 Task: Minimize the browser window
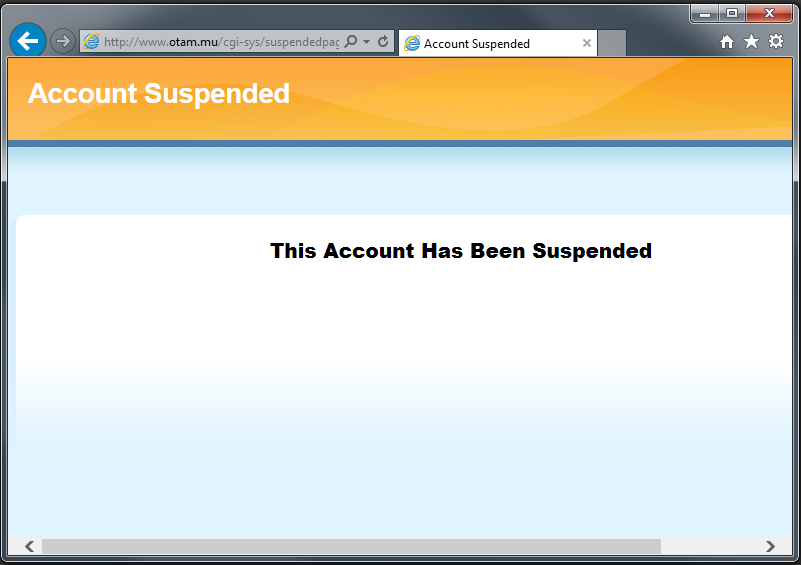pos(705,13)
